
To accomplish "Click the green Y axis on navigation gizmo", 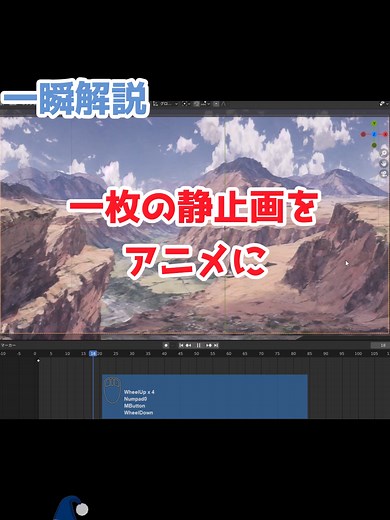I will click(374, 124).
